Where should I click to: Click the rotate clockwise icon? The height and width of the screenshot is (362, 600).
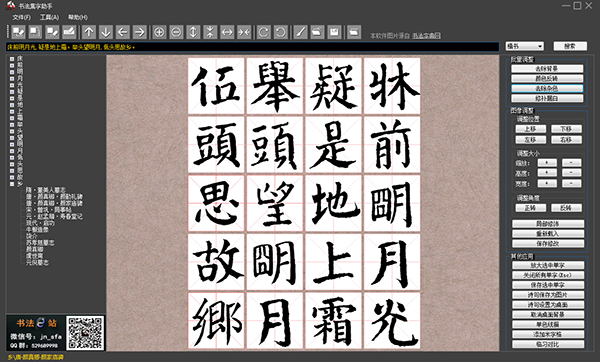(264, 32)
